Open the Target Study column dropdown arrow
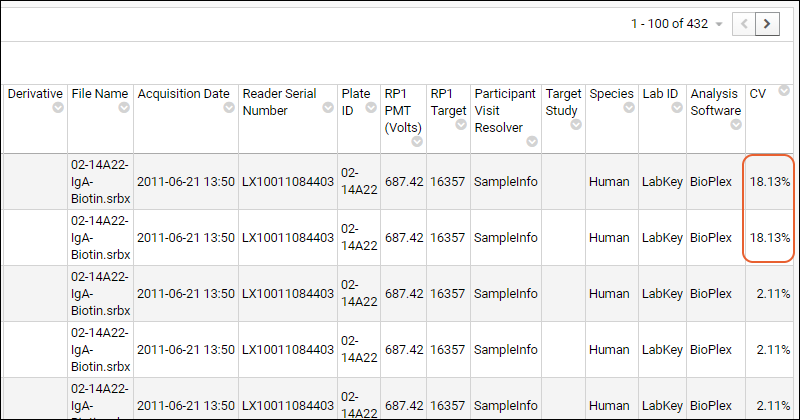Viewport: 800px width, 420px height. point(576,125)
